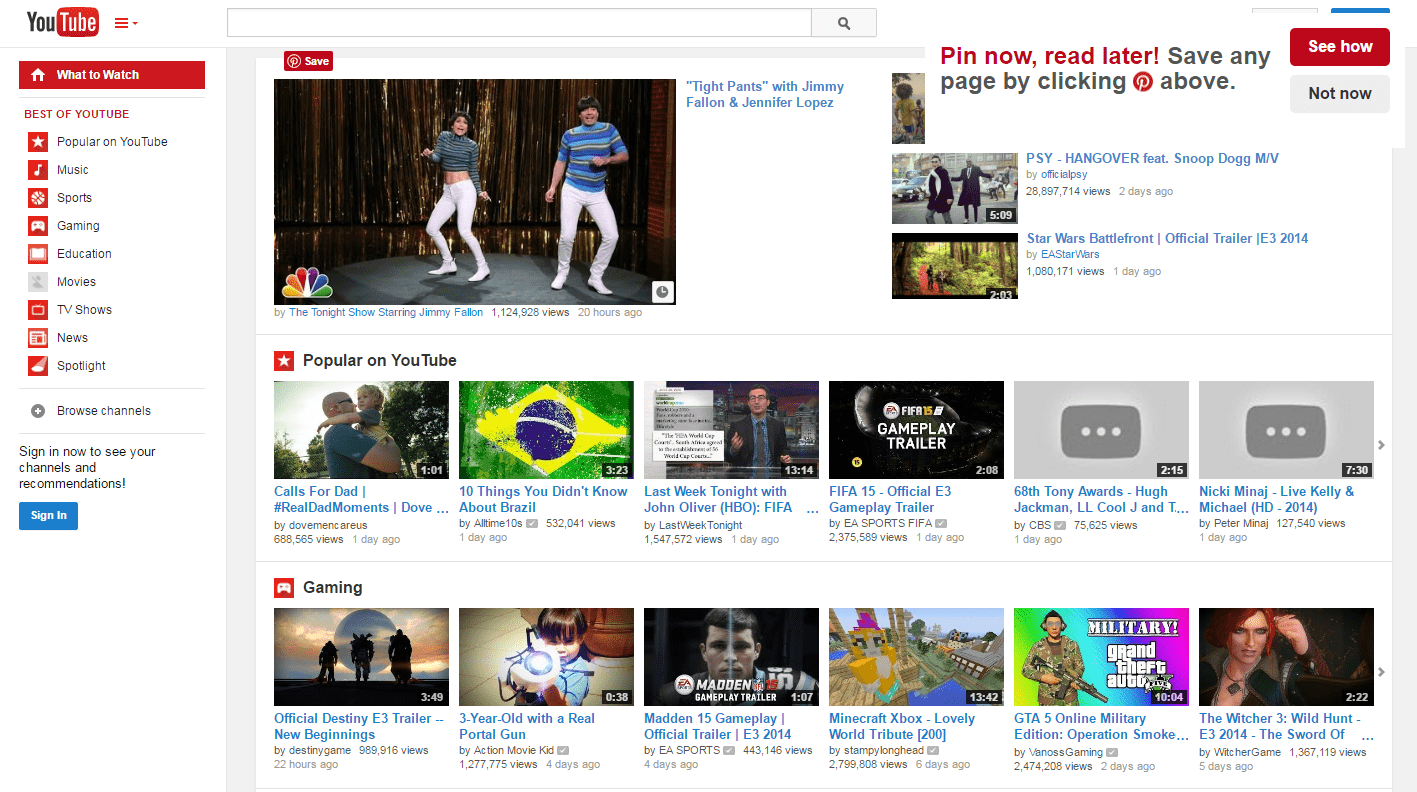Open TV Shows category label in sidebar
The image size is (1417, 792).
pyautogui.click(x=84, y=310)
